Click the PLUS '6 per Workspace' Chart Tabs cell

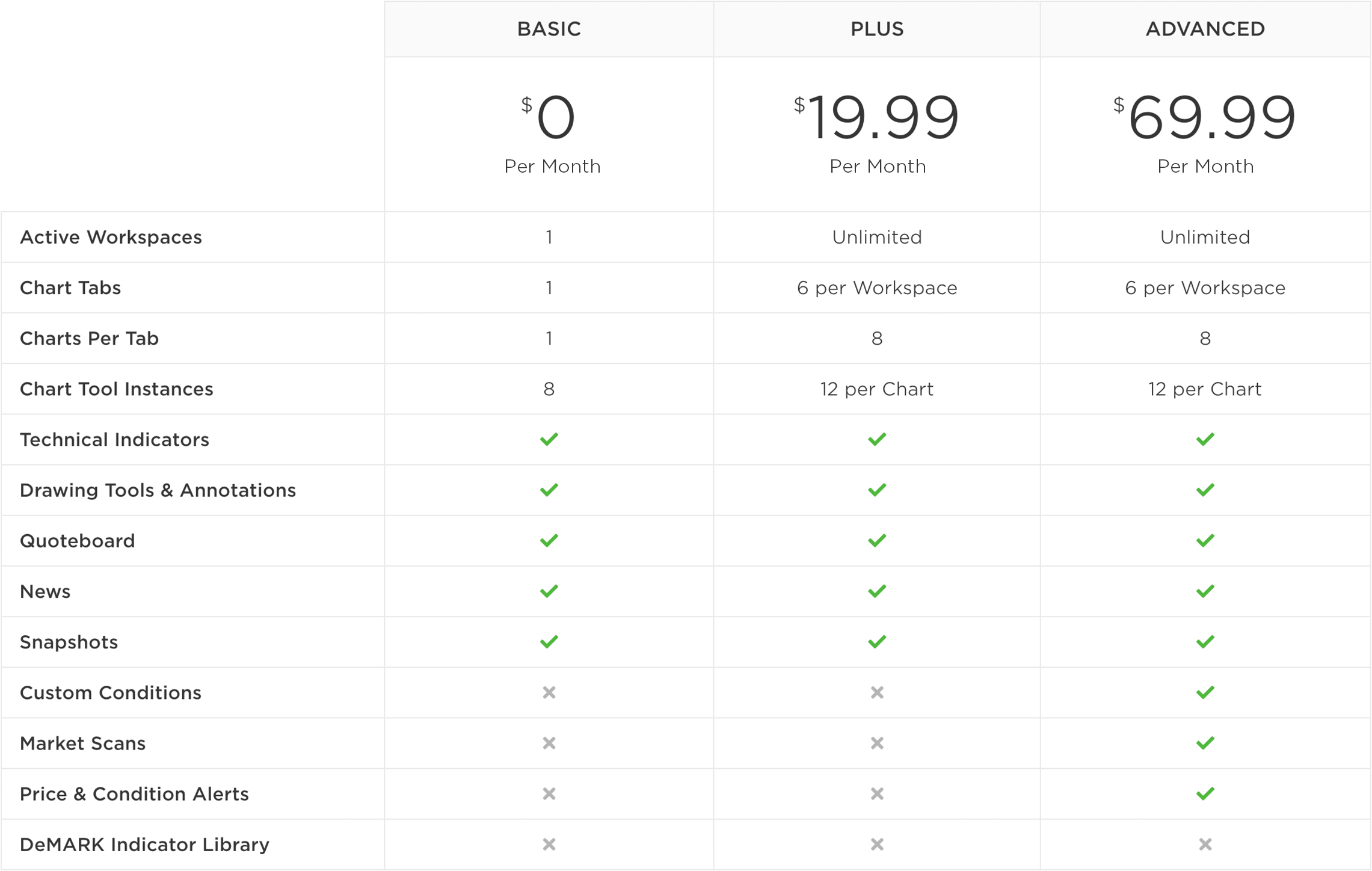876,288
